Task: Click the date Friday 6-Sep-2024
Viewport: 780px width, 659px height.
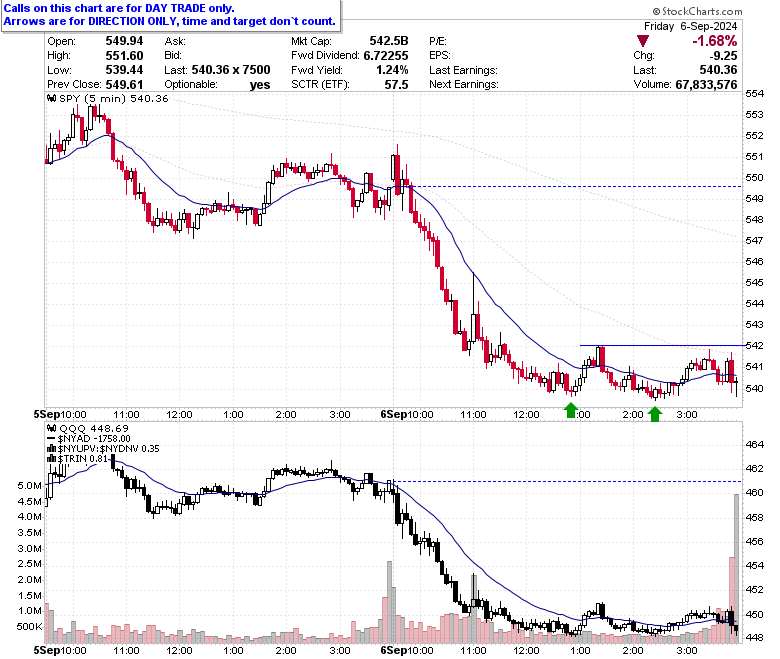Action: (690, 26)
